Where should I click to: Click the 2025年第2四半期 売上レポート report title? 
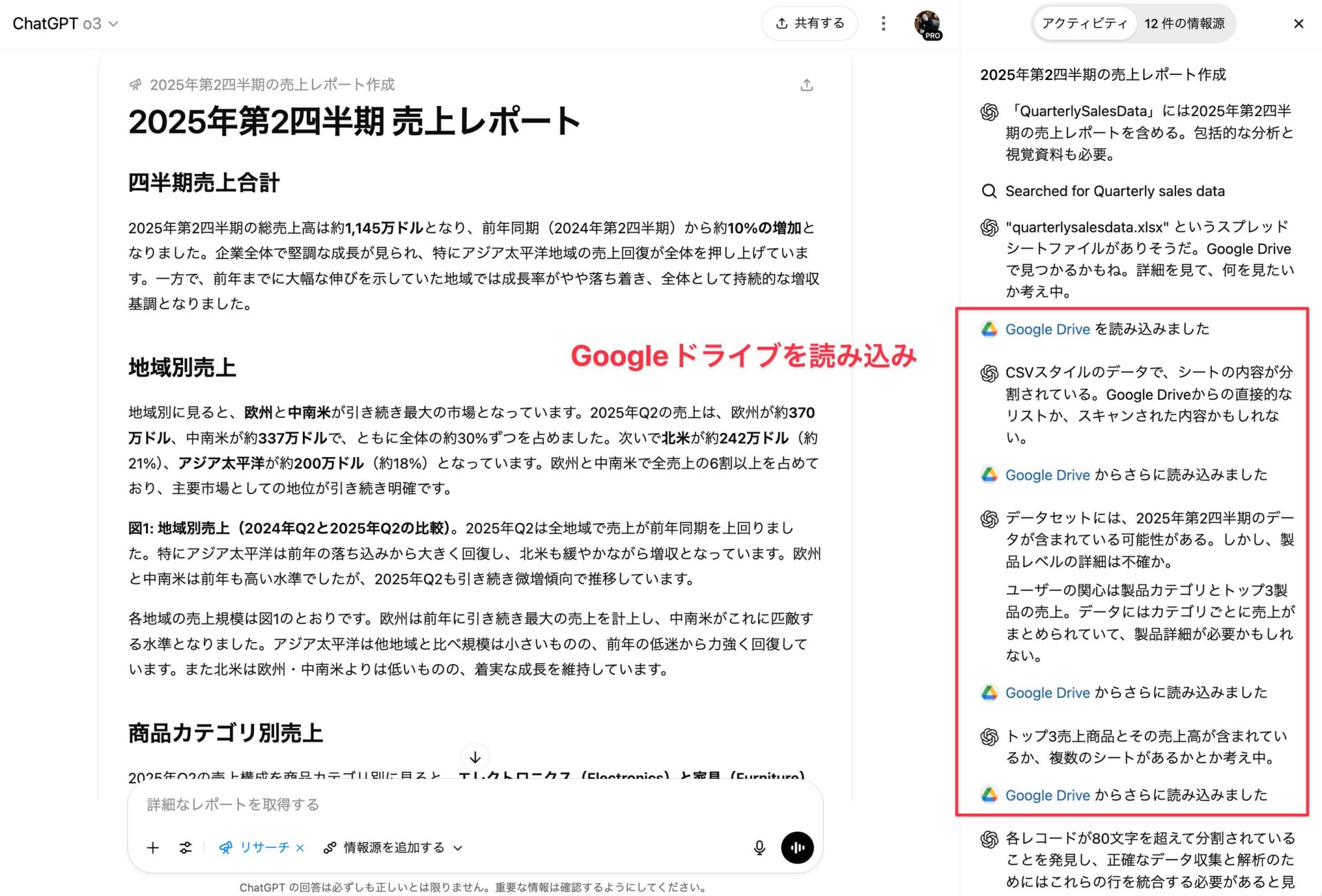(355, 122)
